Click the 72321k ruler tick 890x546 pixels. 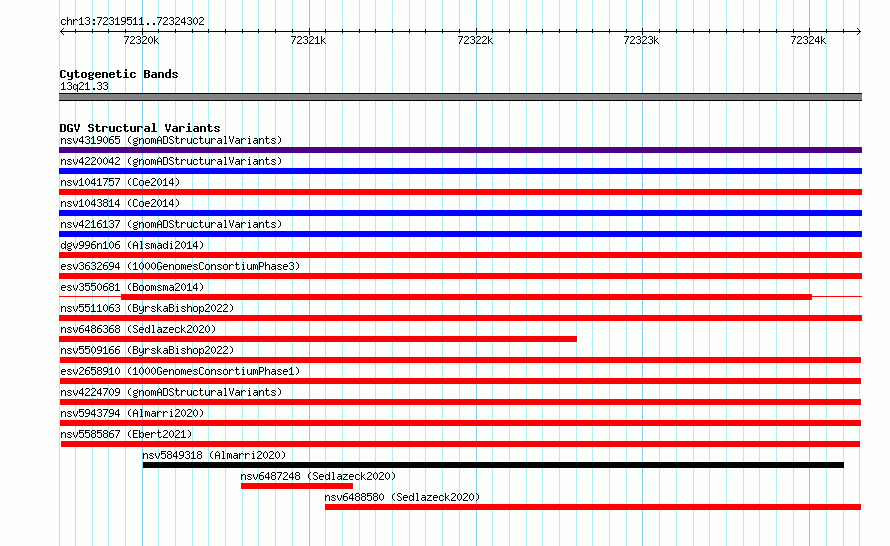coord(308,40)
